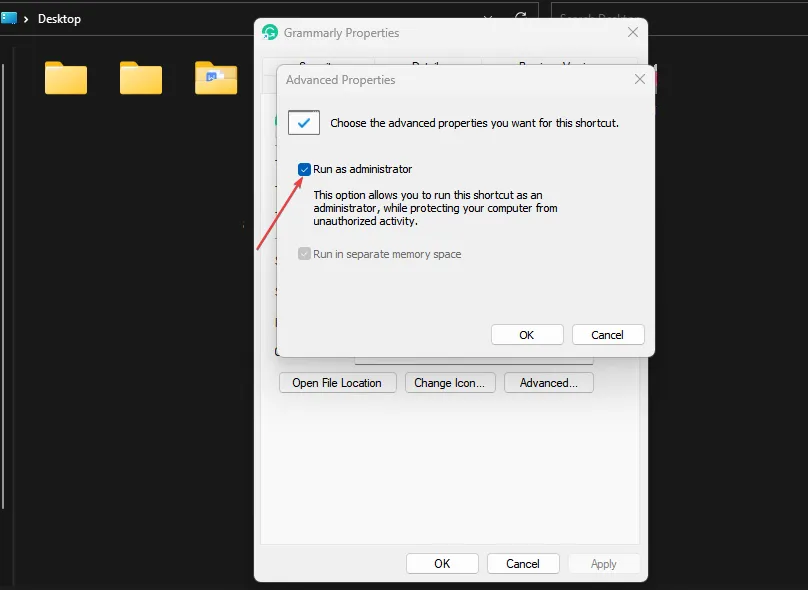Open the Change Icon dialog
The width and height of the screenshot is (808, 590).
pyautogui.click(x=450, y=383)
